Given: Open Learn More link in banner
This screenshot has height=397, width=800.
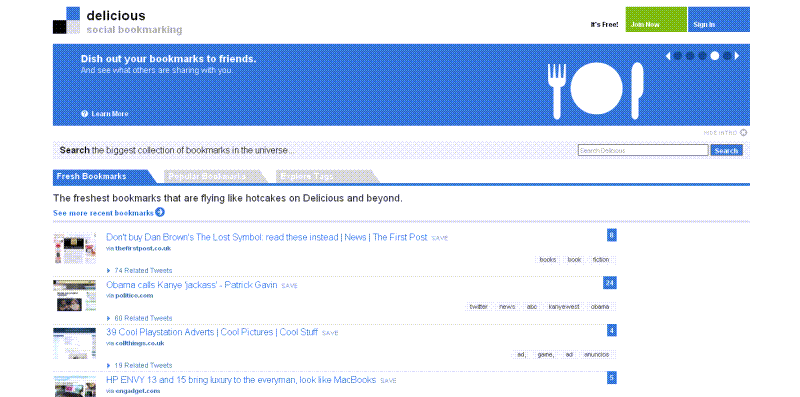Looking at the screenshot, I should pyautogui.click(x=110, y=114).
